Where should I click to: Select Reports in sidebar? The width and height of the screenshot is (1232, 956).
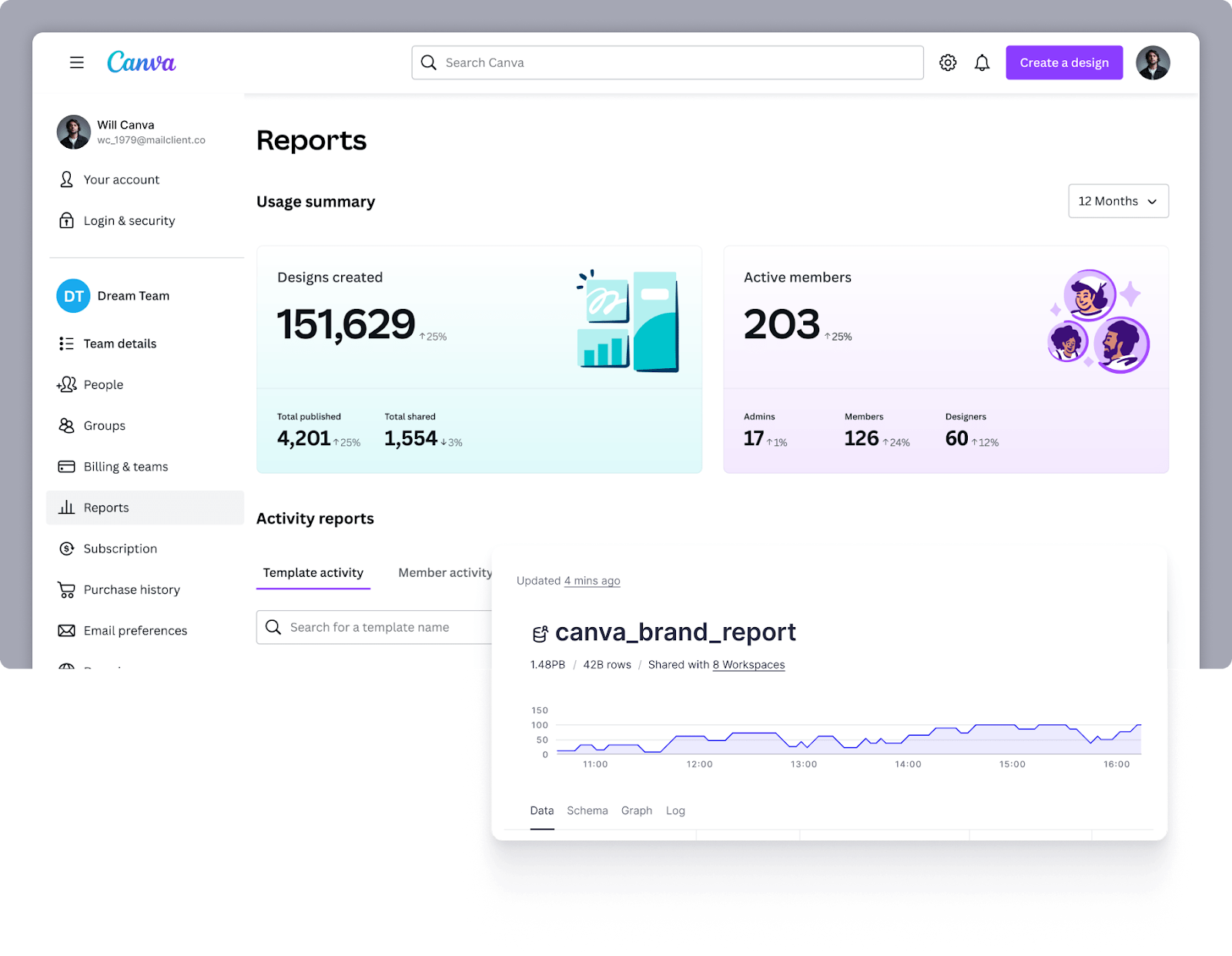pyautogui.click(x=145, y=508)
